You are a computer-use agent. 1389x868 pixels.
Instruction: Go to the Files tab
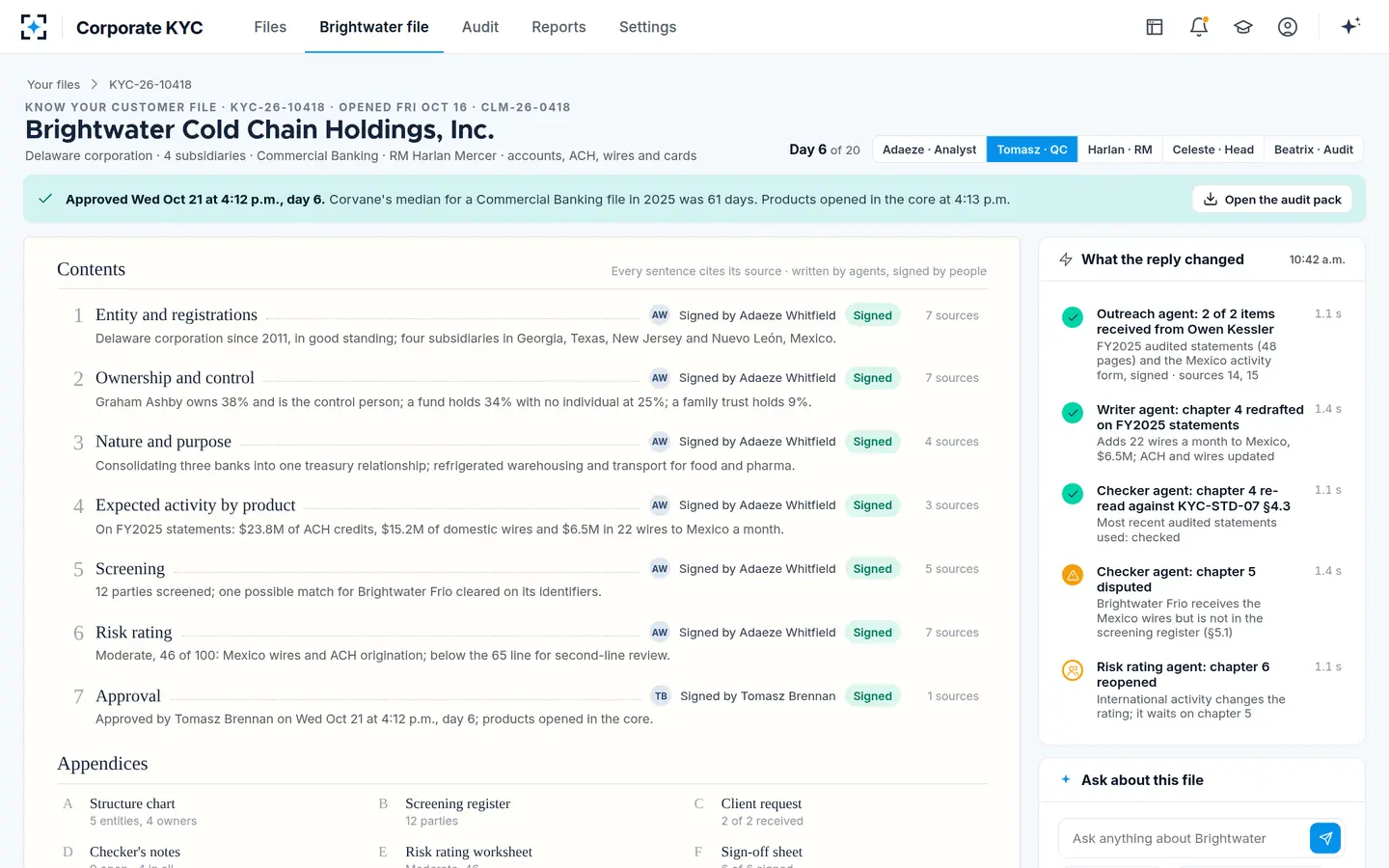point(270,27)
